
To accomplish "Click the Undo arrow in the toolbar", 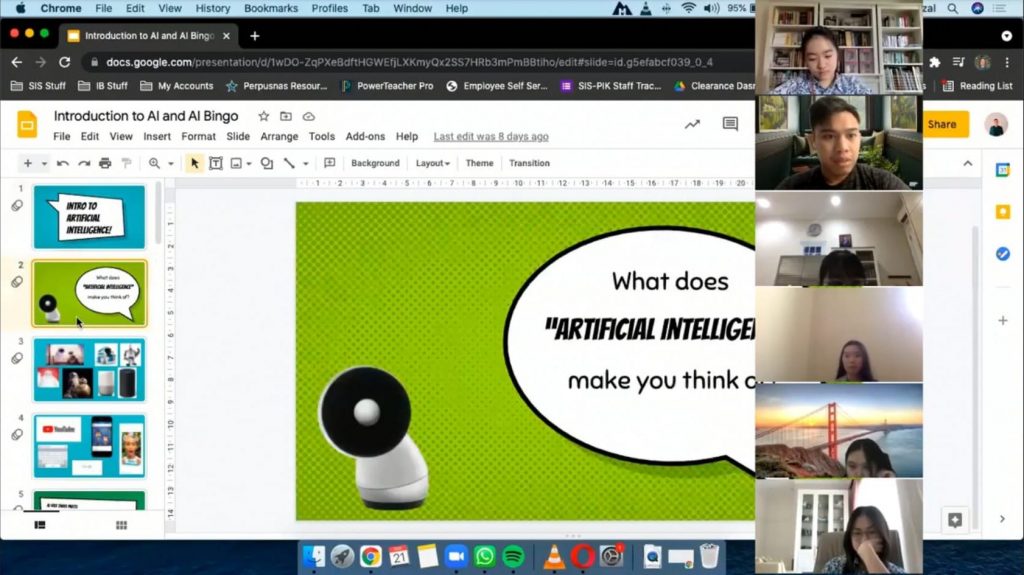I will [63, 163].
